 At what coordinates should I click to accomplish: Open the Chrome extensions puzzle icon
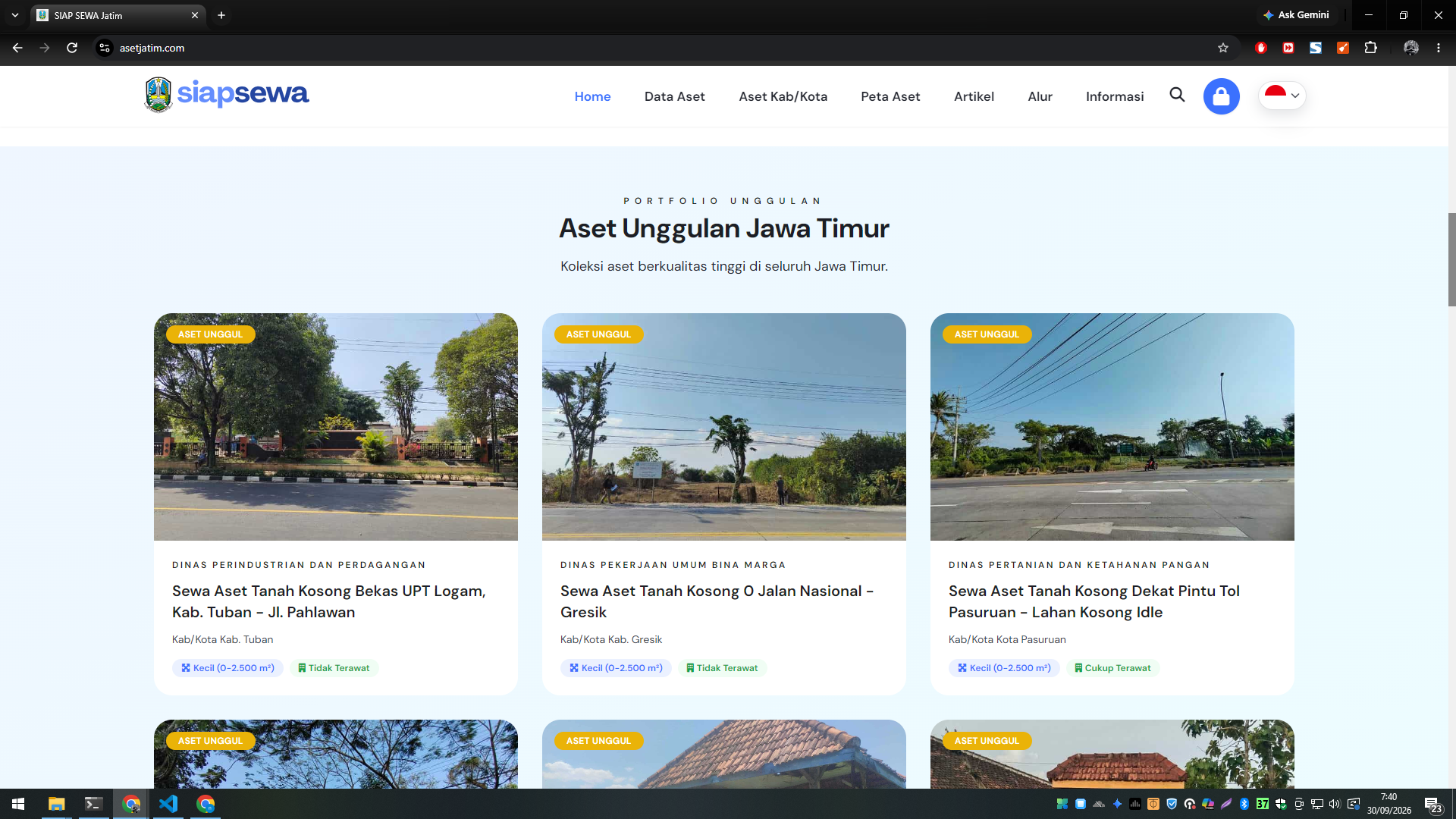(x=1370, y=48)
